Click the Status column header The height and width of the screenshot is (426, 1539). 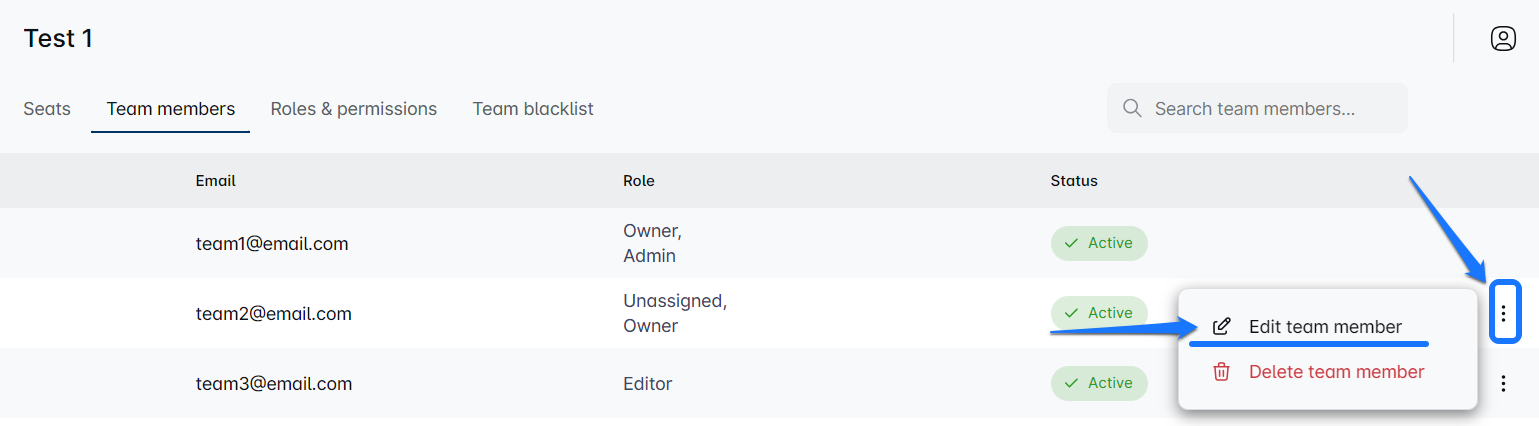coord(1074,181)
